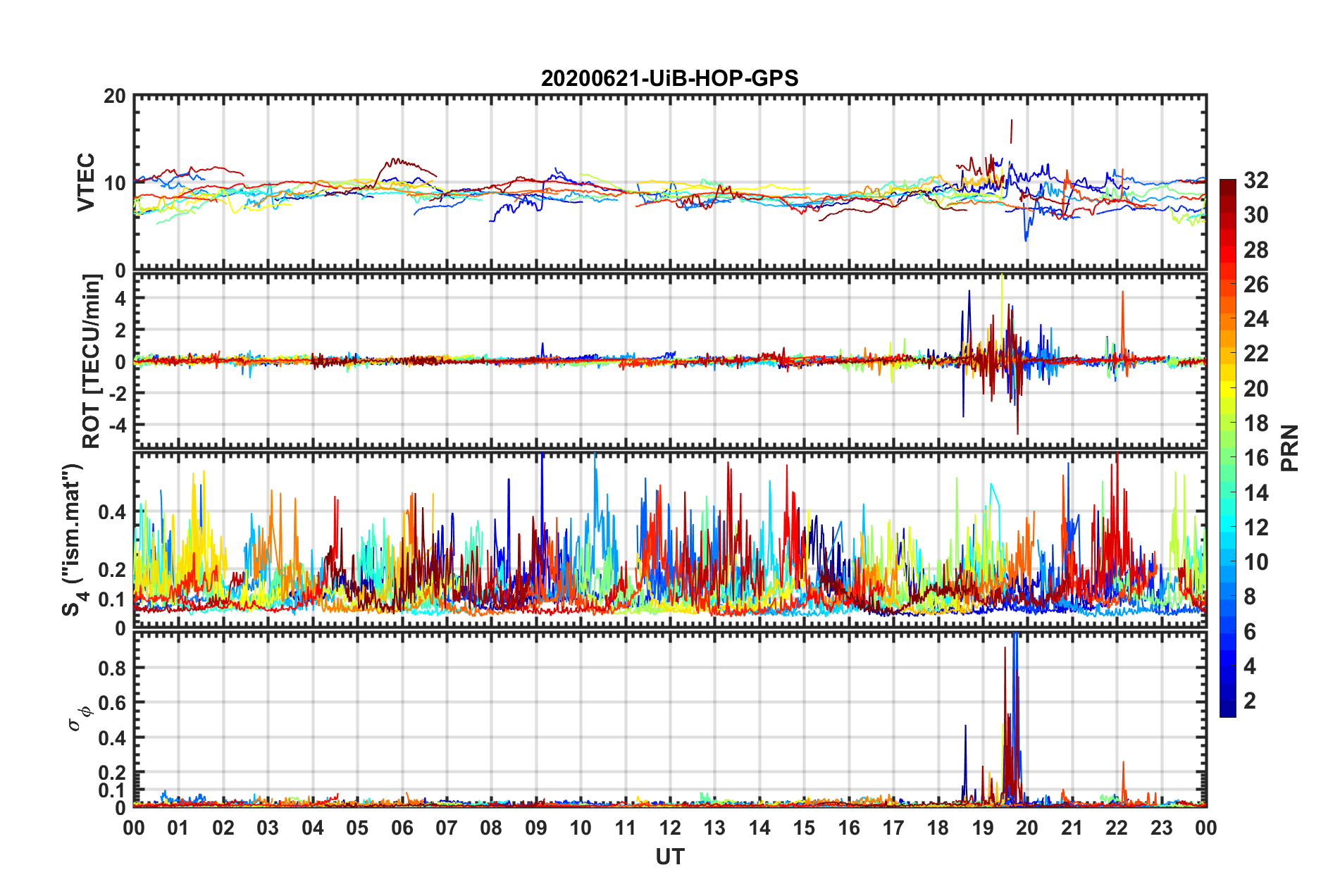Click the 20 tick label on the VTEC axis
This screenshot has width=1340, height=896.
tap(114, 97)
